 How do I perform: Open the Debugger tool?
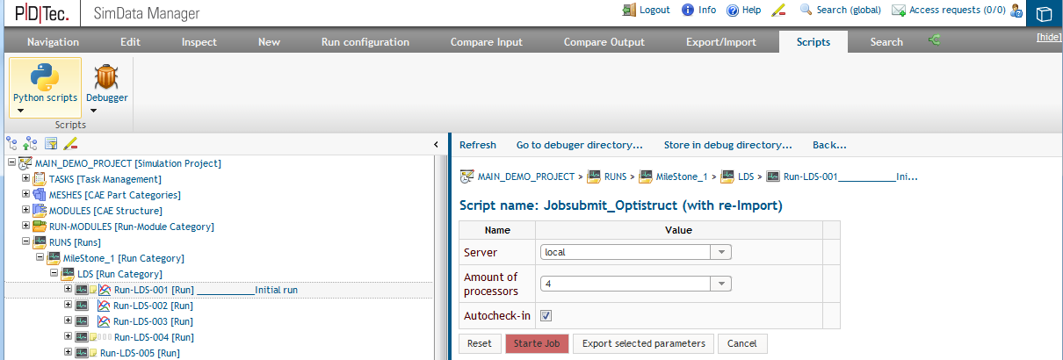(107, 83)
